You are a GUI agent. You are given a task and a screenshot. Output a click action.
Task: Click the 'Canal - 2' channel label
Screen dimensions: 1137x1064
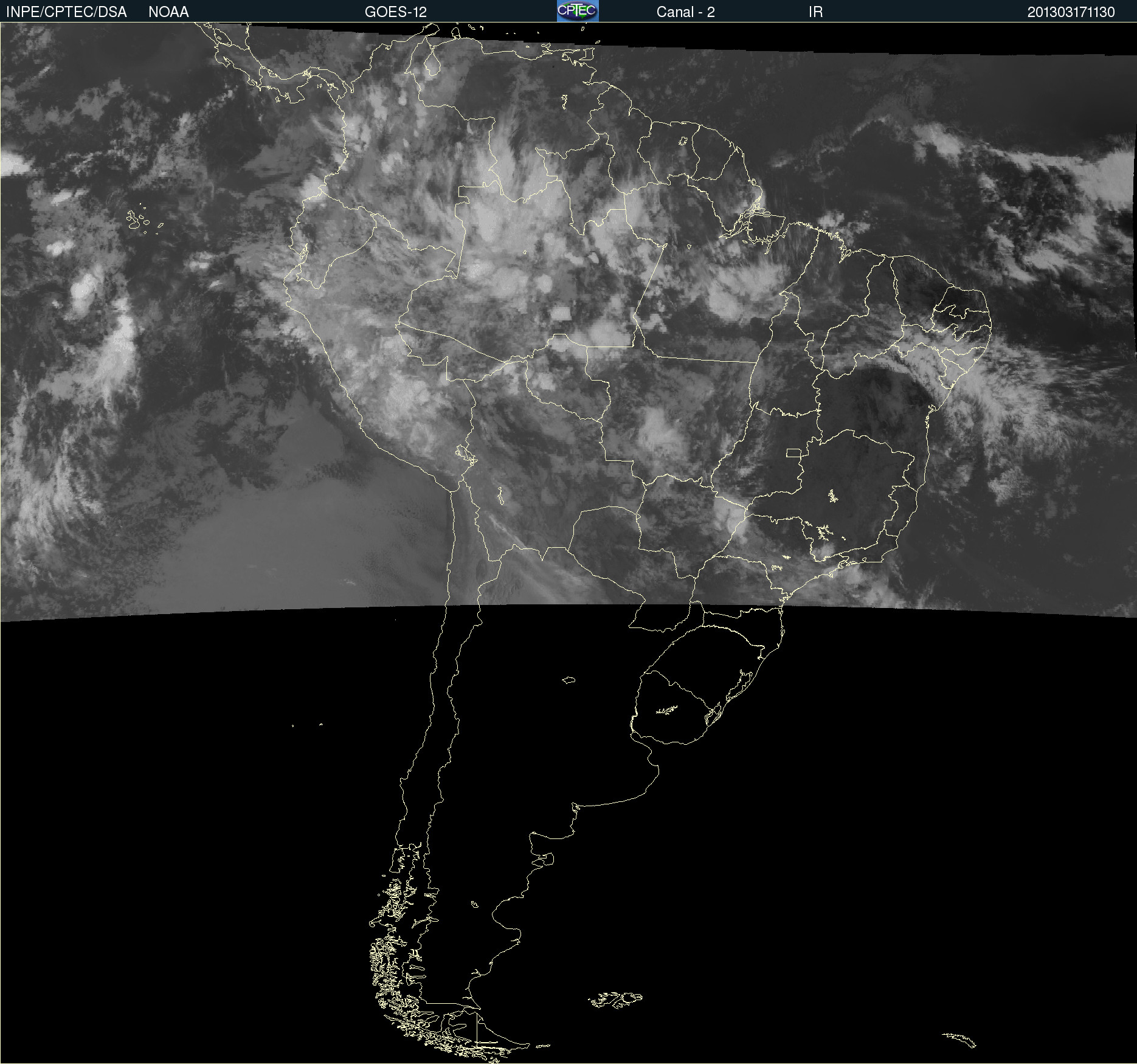click(685, 12)
